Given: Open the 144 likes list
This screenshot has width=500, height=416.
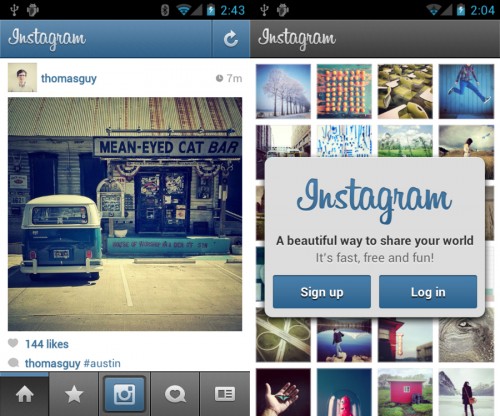Looking at the screenshot, I should pos(47,344).
